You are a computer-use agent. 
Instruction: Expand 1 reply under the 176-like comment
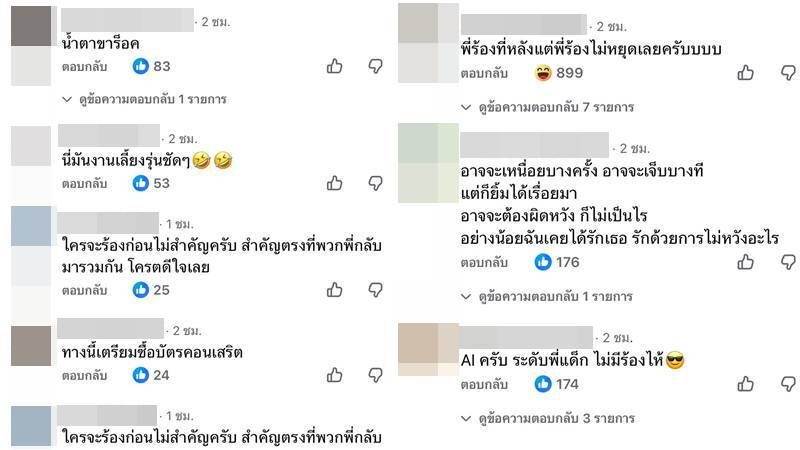(x=546, y=296)
